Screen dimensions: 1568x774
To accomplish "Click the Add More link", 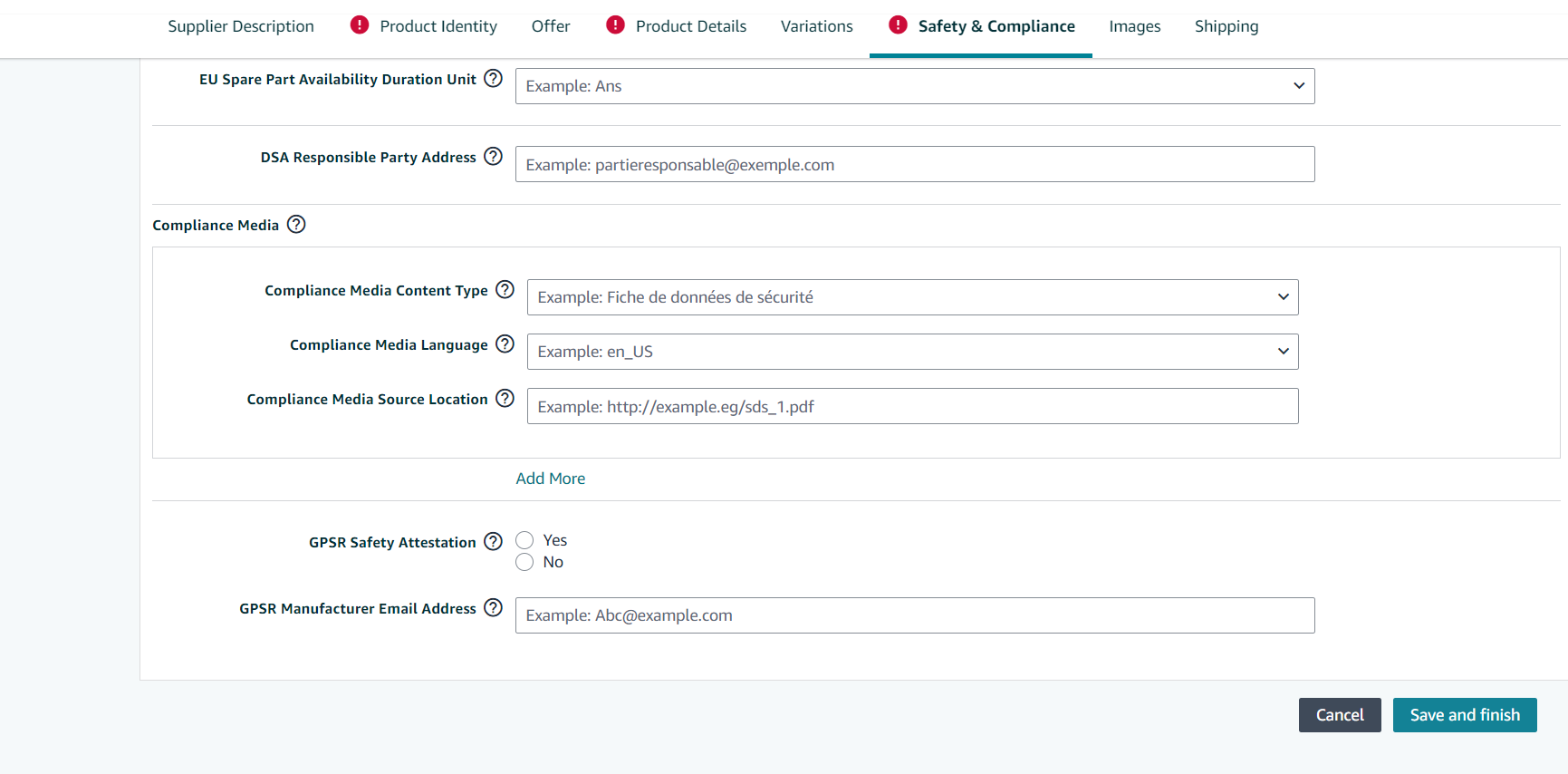I will (x=550, y=479).
